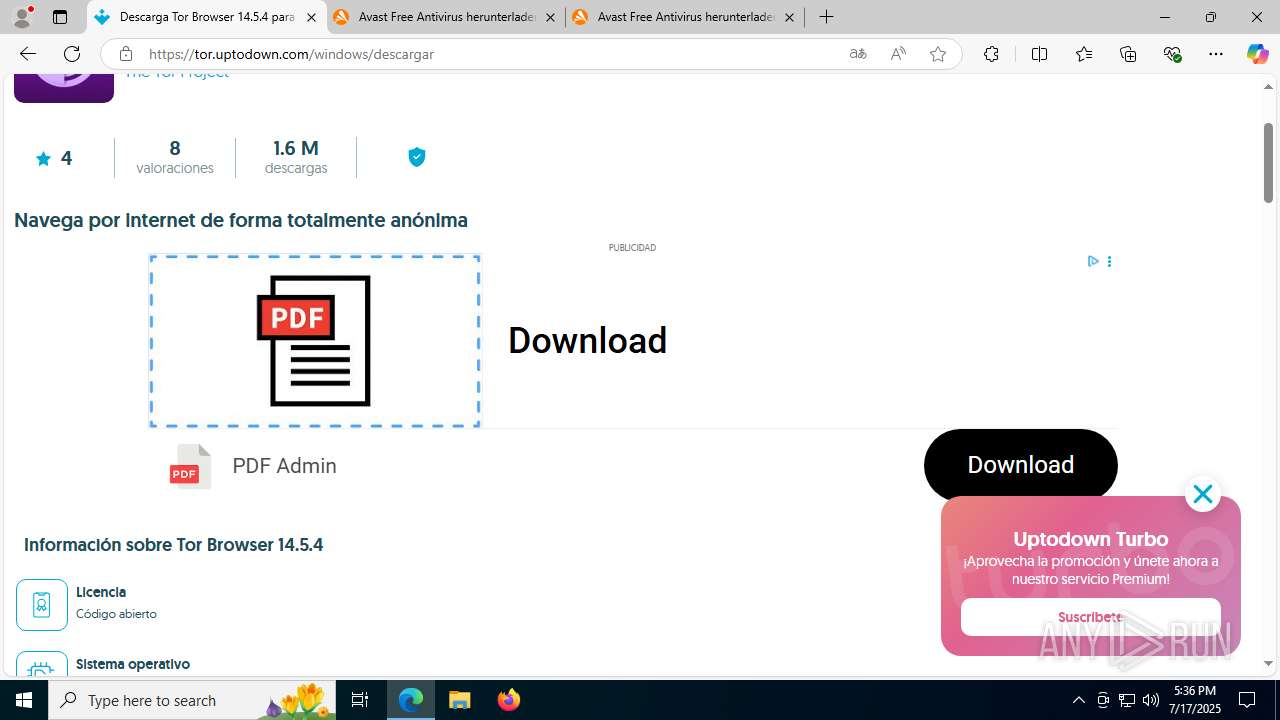The width and height of the screenshot is (1280, 720).
Task: Close the first Avast Free Antivirus tab
Action: coord(550,18)
